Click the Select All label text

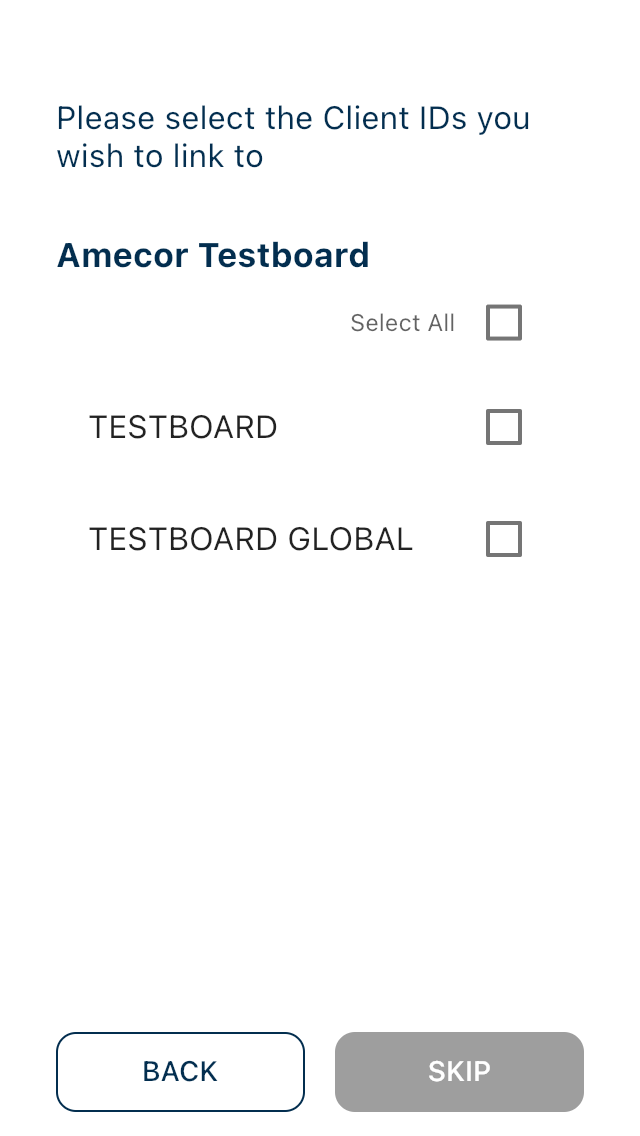(x=402, y=323)
